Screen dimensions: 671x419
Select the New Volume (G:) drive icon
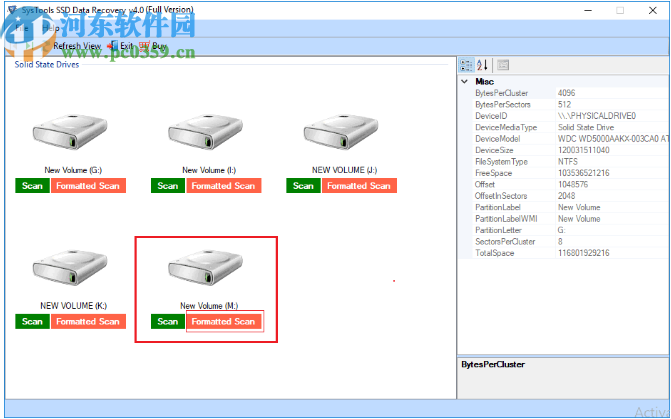[x=70, y=131]
